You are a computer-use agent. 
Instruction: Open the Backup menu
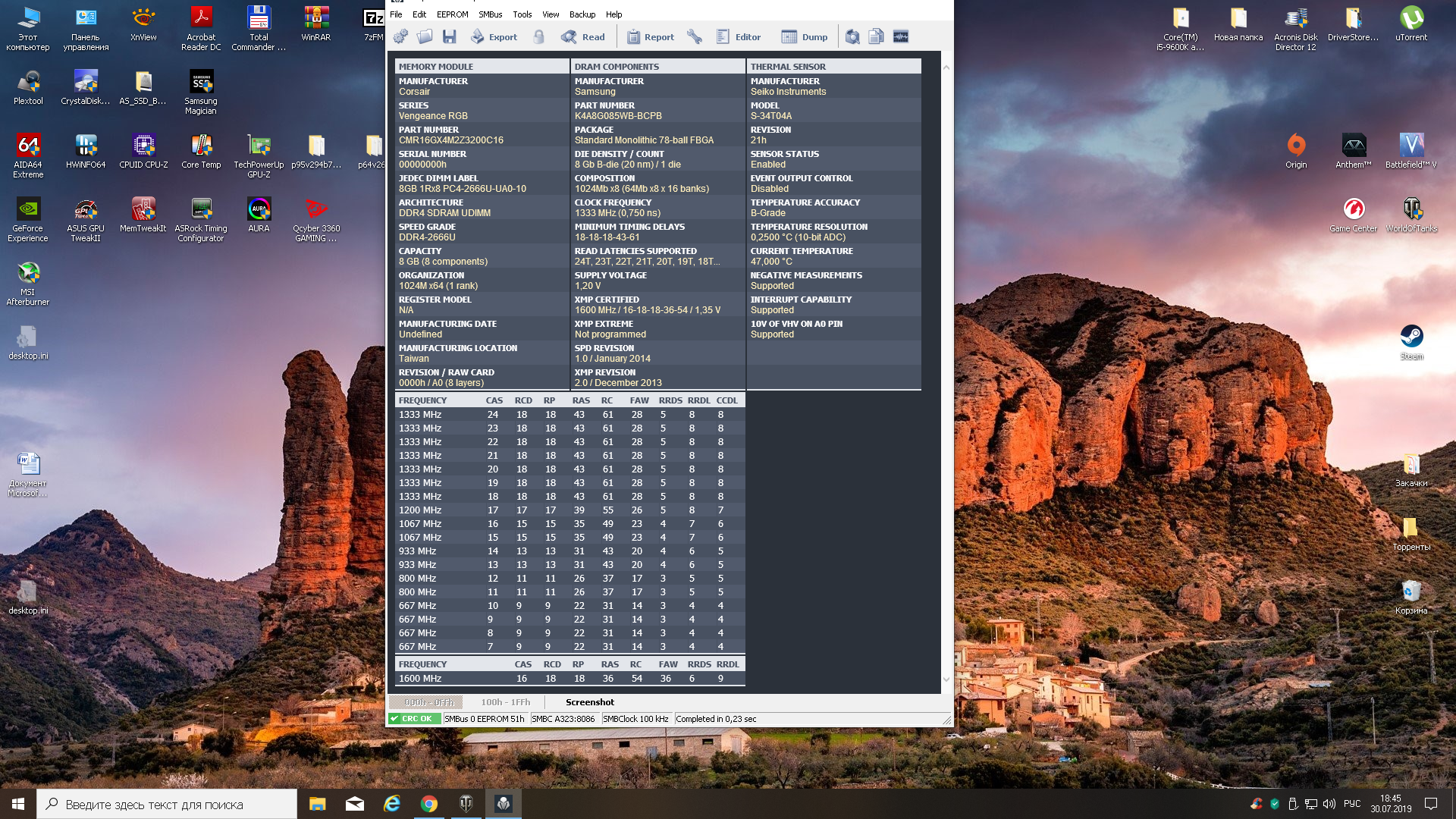[x=582, y=14]
